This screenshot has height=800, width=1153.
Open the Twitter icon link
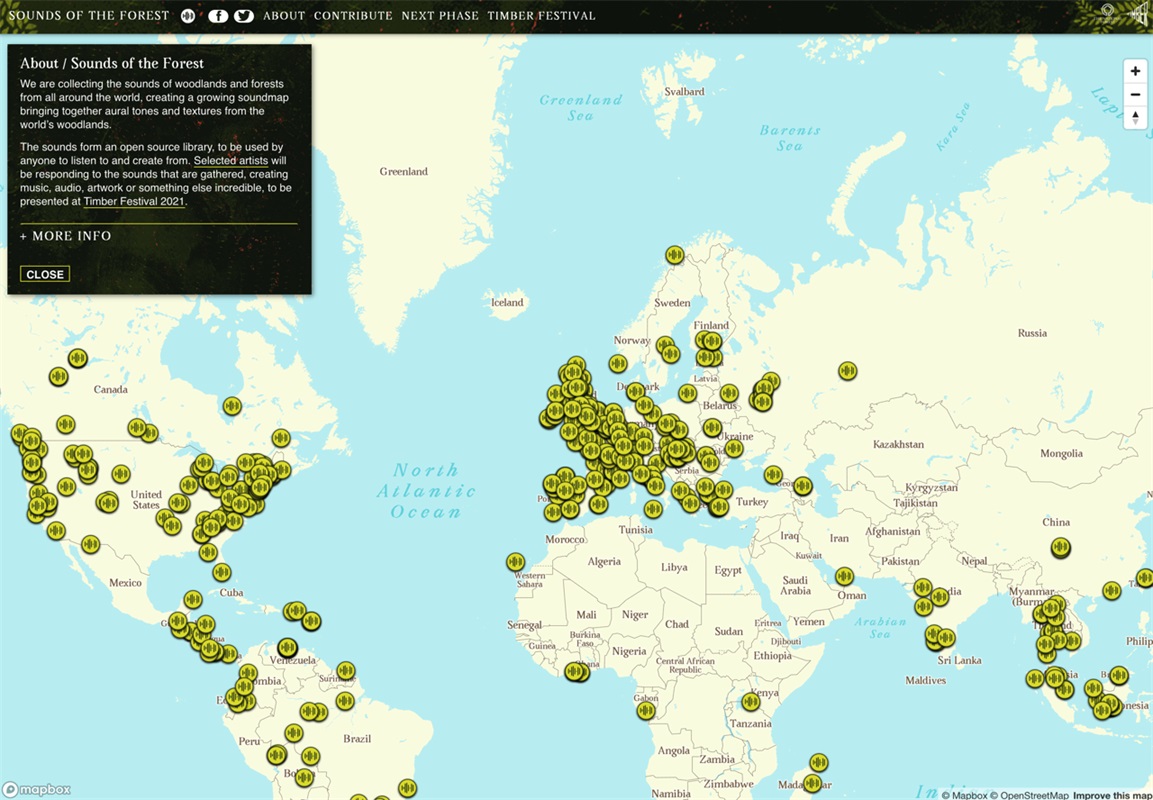coord(243,16)
